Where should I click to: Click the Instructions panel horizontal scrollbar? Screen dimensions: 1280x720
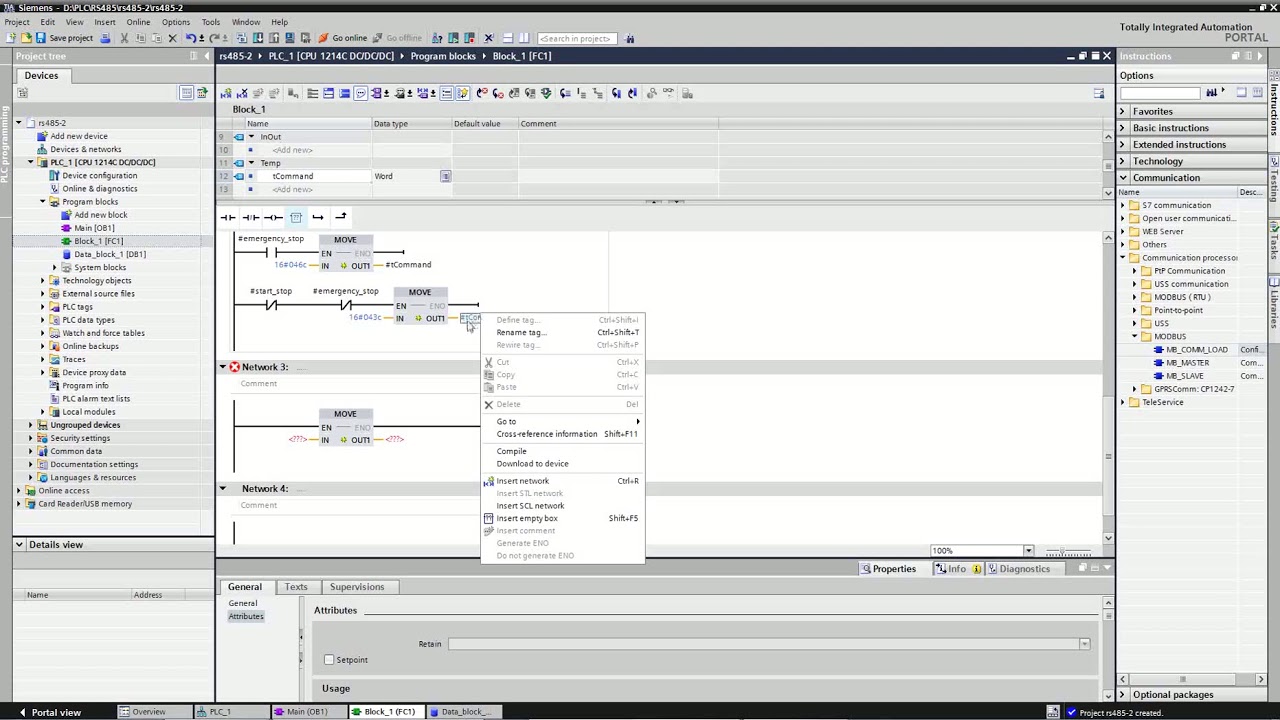tap(1192, 680)
